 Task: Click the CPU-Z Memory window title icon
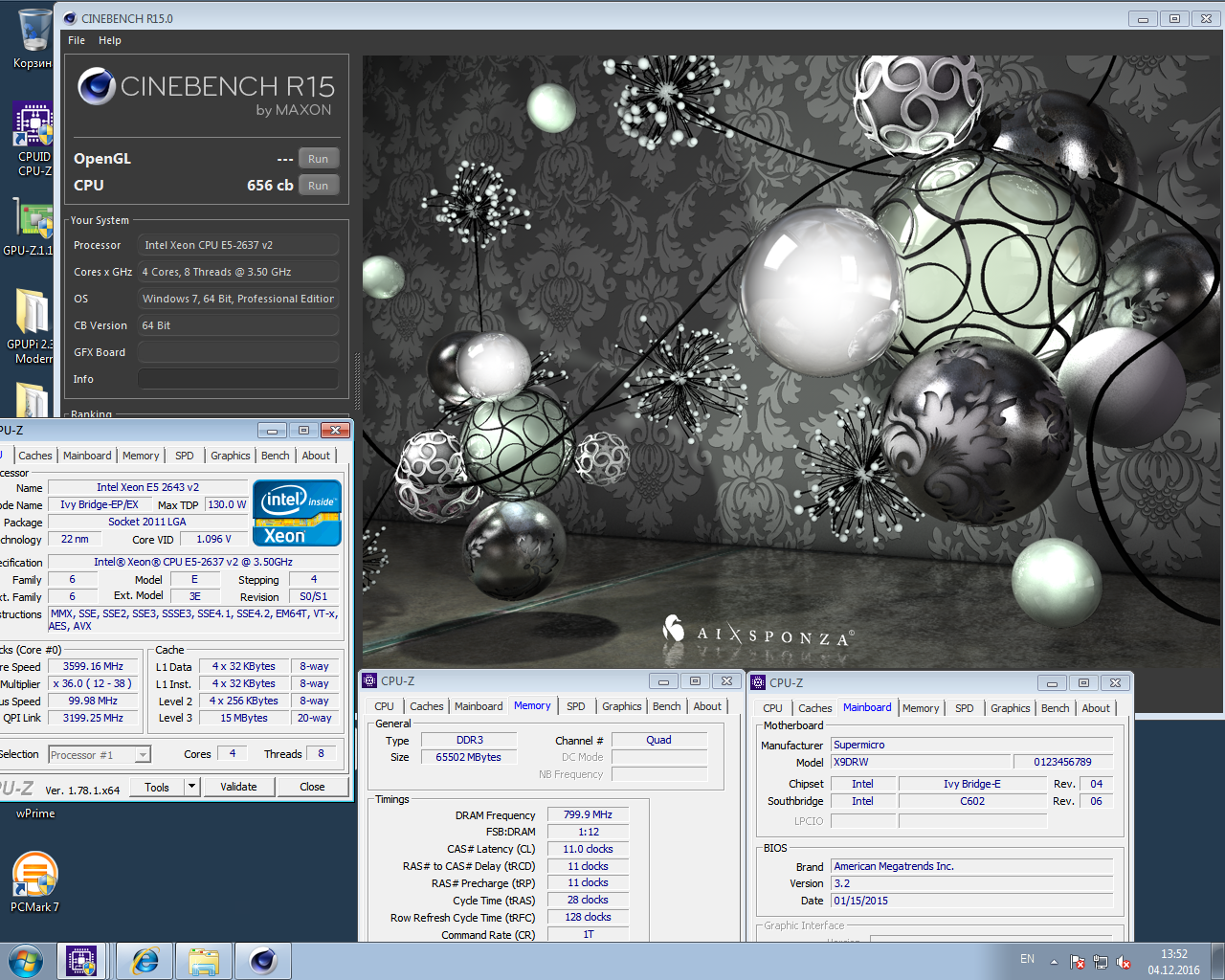(x=369, y=680)
